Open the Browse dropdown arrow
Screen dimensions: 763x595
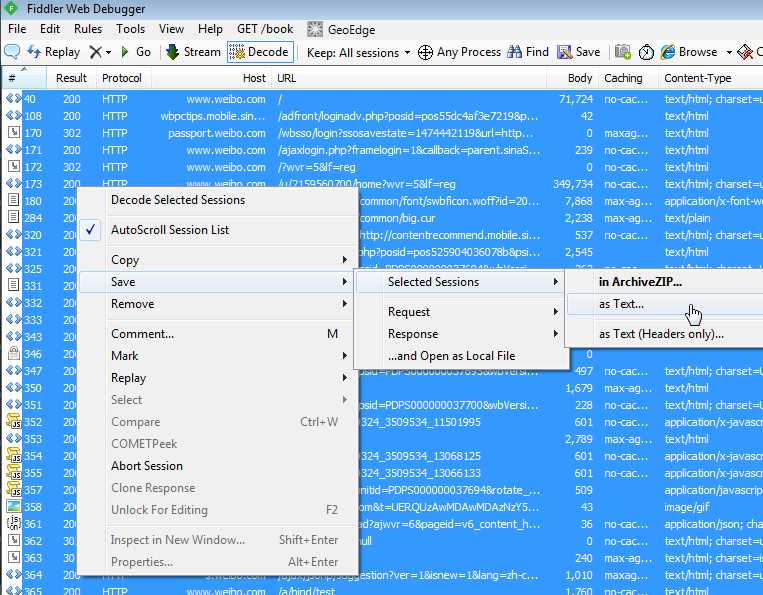pos(729,53)
